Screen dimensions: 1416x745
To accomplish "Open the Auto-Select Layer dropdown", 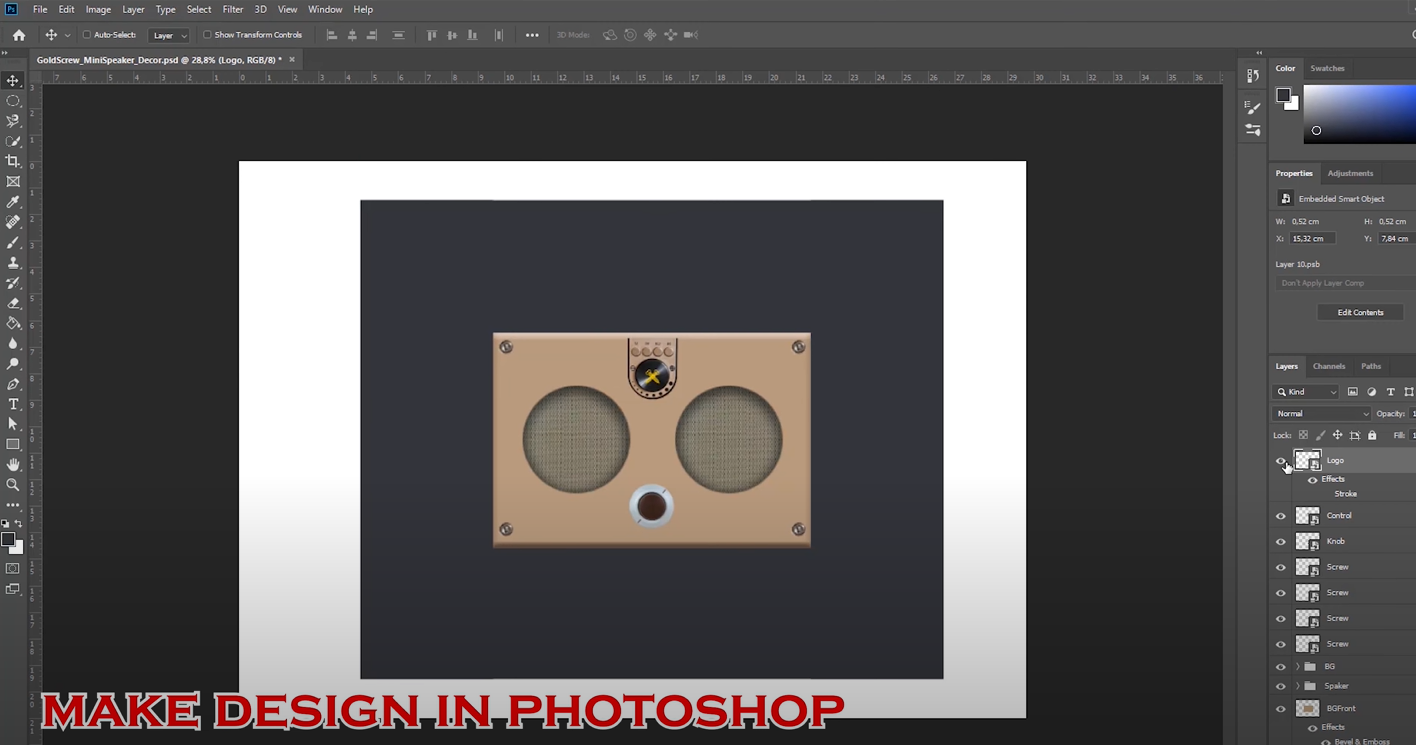I will pyautogui.click(x=169, y=35).
